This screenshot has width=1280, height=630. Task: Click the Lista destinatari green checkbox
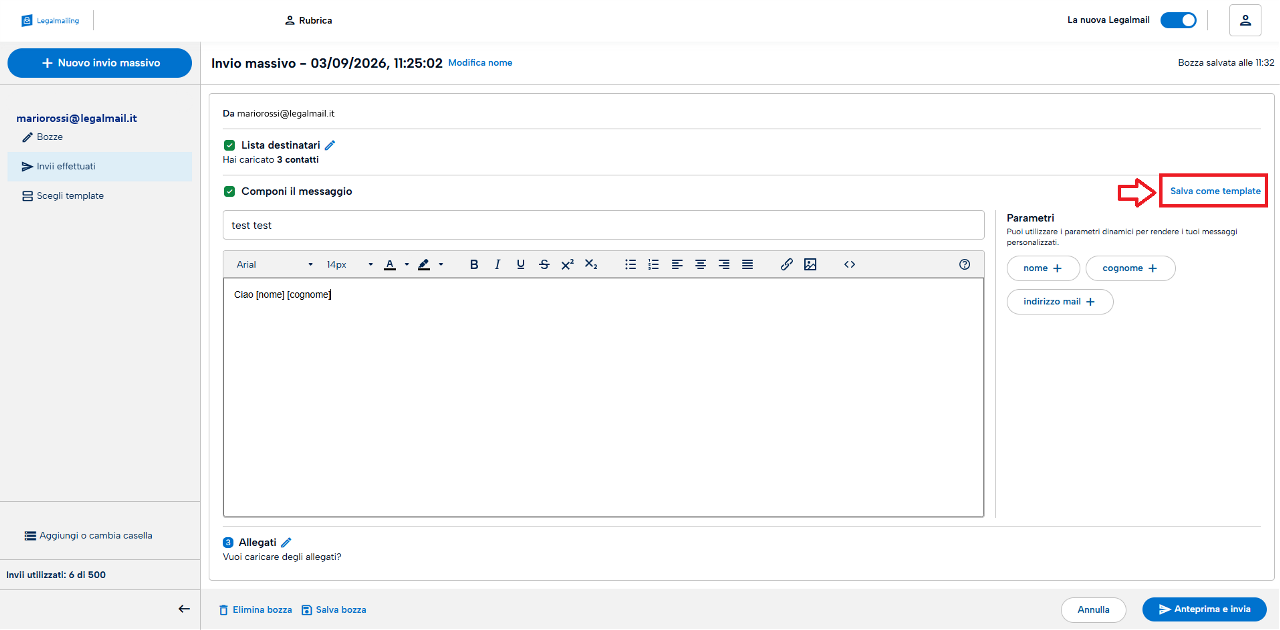click(229, 145)
